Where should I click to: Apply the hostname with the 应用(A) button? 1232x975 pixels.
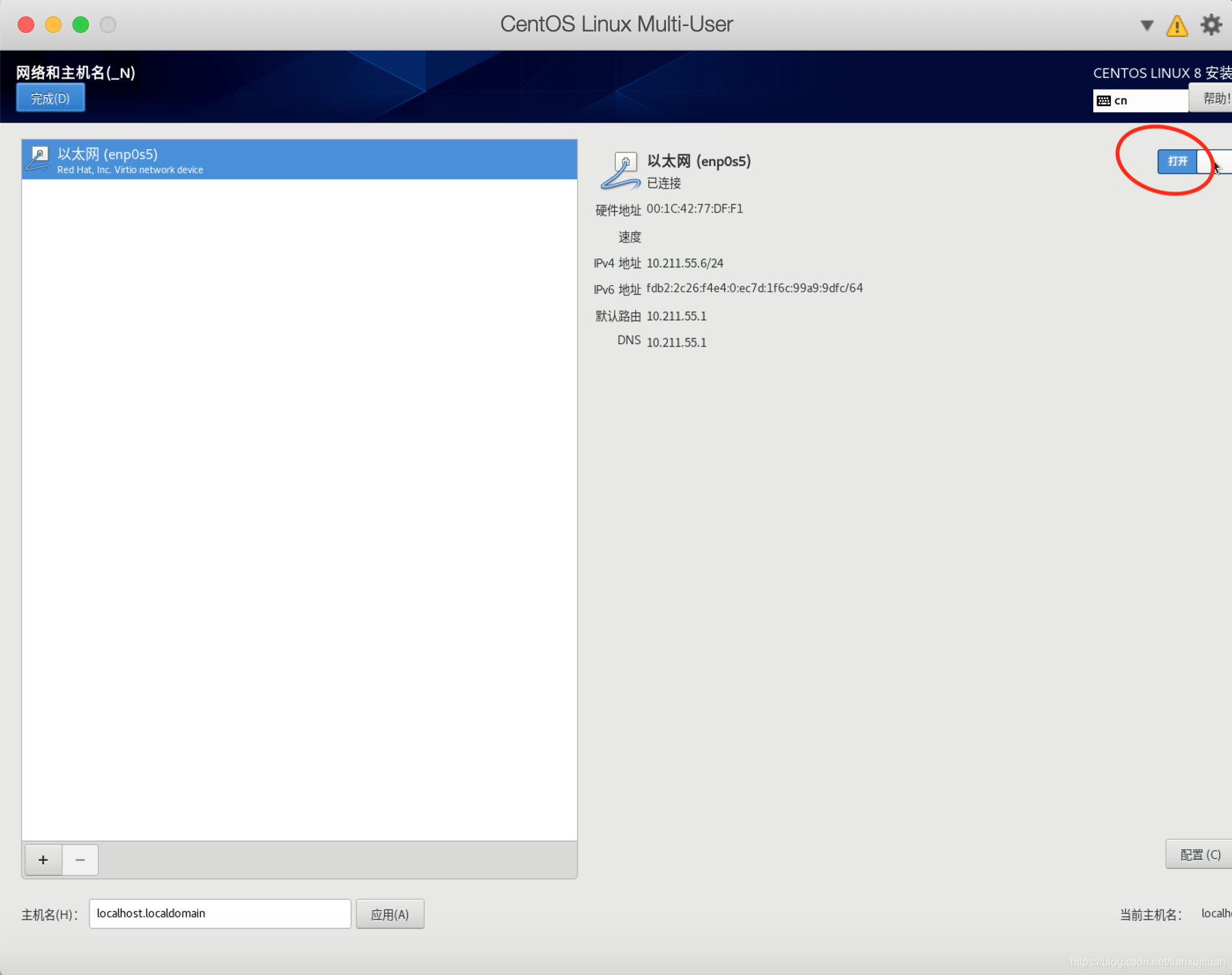click(390, 914)
